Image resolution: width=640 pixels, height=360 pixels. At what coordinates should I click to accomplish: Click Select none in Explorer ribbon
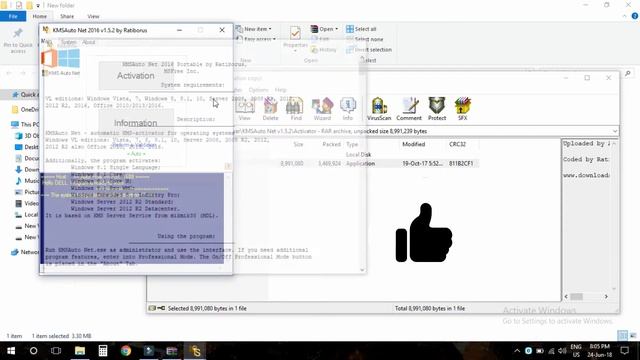[364, 39]
